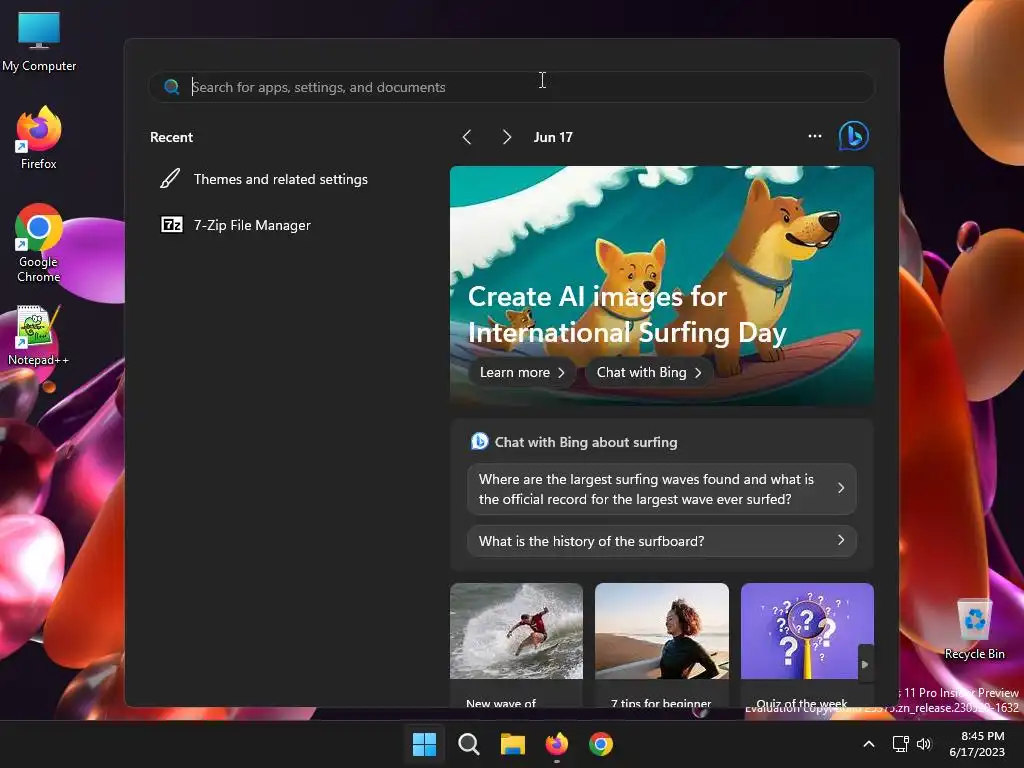Click Chat with Bing about surfing heading
This screenshot has width=1024, height=768.
click(586, 442)
